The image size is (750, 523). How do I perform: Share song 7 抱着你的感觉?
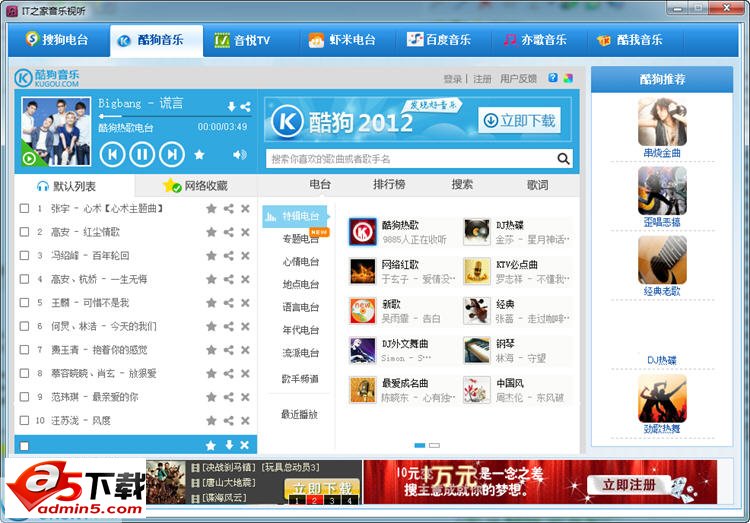pos(229,350)
